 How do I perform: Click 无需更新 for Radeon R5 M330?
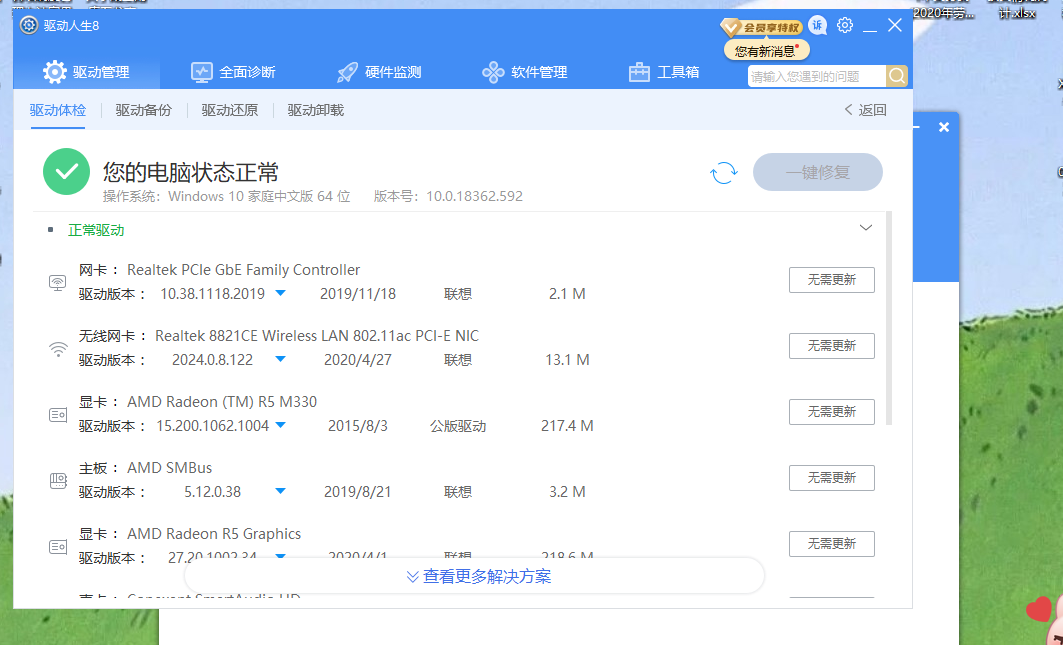coord(831,412)
